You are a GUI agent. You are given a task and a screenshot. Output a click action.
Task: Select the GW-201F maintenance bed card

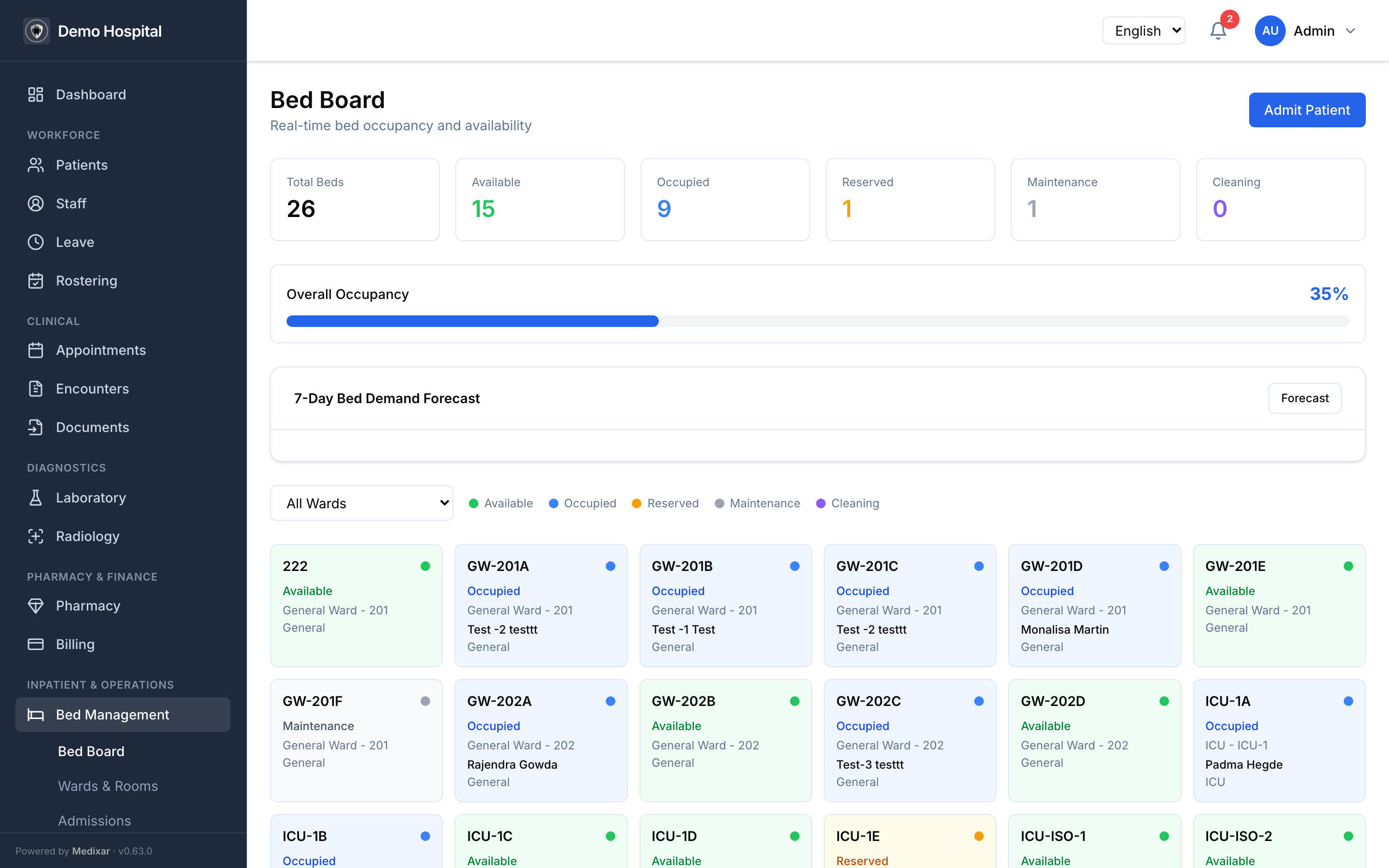356,741
